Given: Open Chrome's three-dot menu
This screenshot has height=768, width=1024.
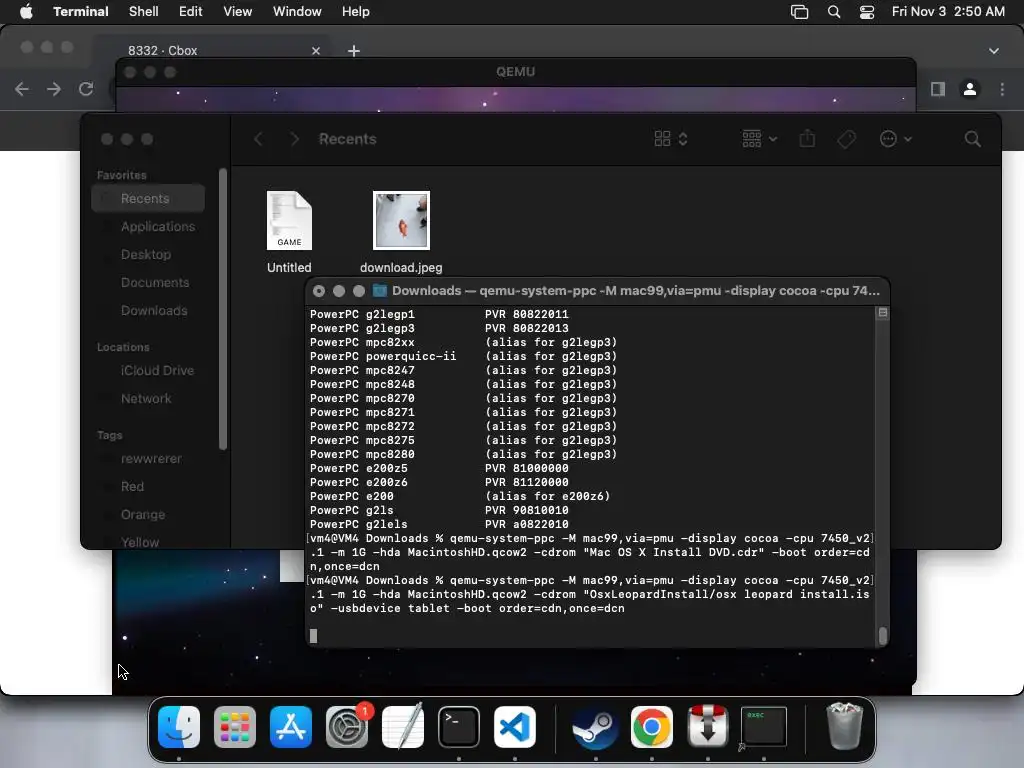Looking at the screenshot, I should pos(1002,89).
